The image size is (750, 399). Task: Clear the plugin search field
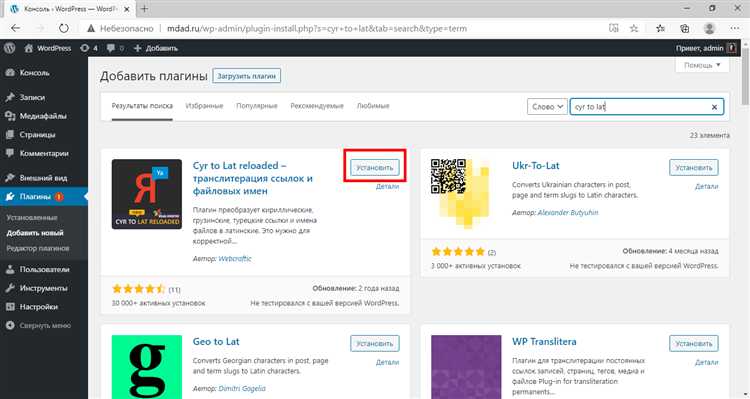pyautogui.click(x=714, y=107)
